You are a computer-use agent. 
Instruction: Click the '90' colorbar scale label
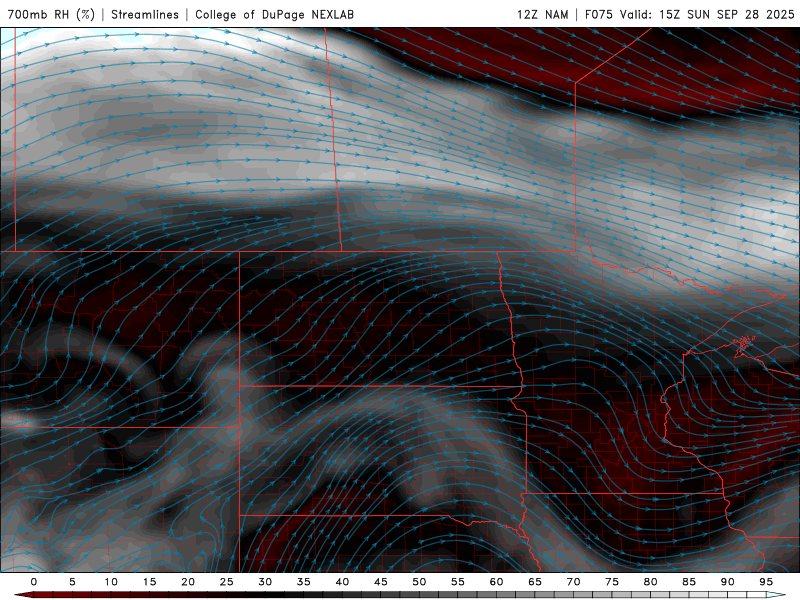(x=727, y=582)
